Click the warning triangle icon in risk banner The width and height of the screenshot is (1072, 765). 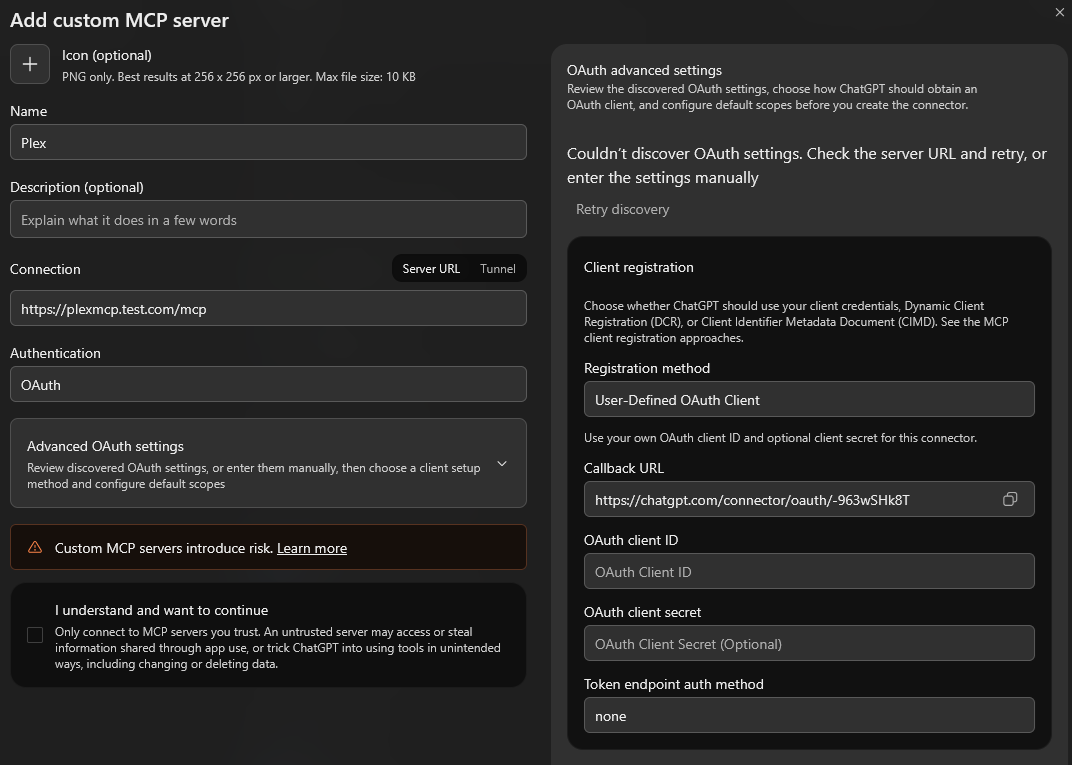pyautogui.click(x=35, y=548)
